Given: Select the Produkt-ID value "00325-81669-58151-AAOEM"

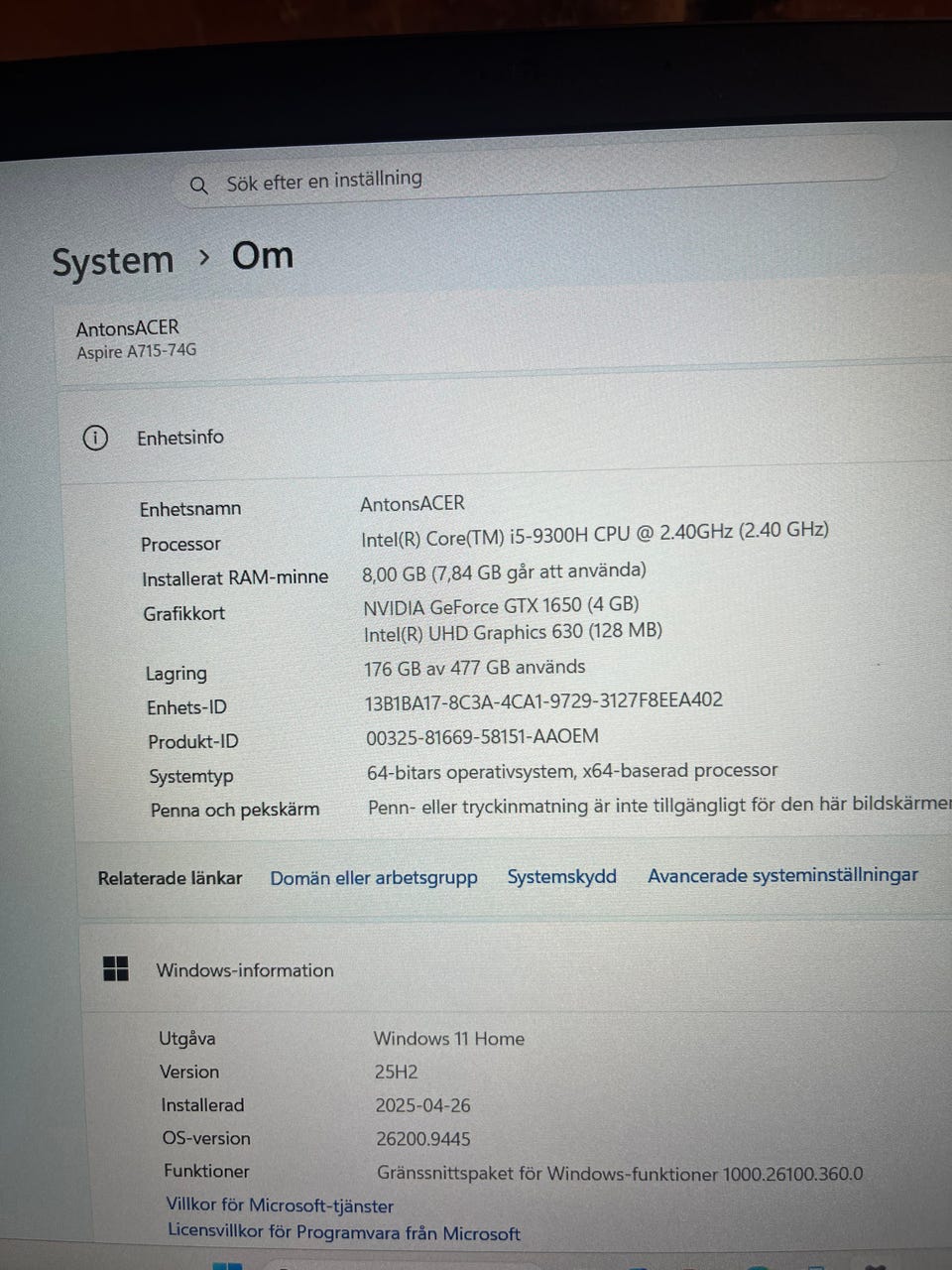Looking at the screenshot, I should 483,736.
